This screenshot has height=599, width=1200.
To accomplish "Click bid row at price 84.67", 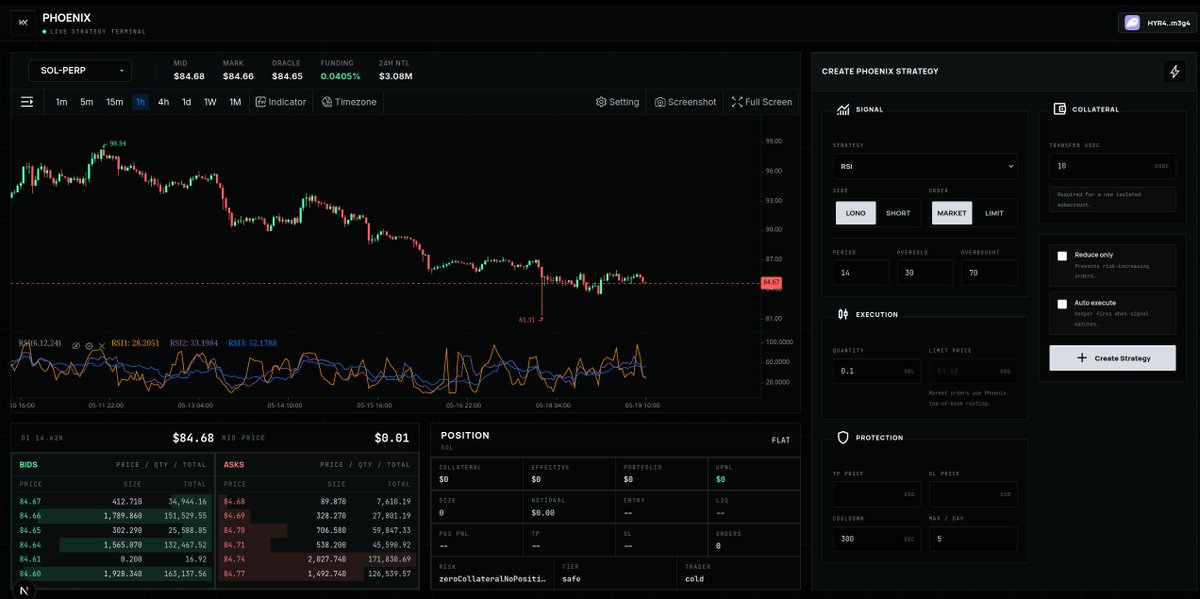I will coord(112,500).
